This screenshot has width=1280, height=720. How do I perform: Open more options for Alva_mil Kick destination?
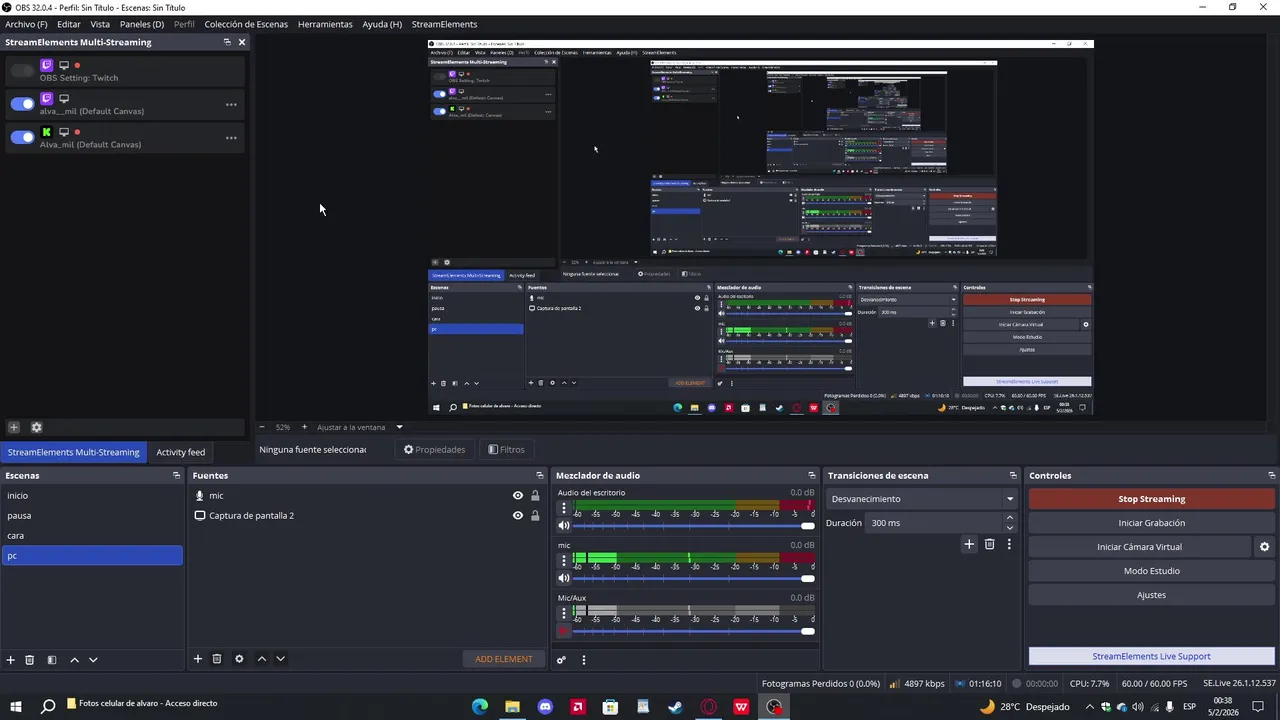pos(231,138)
